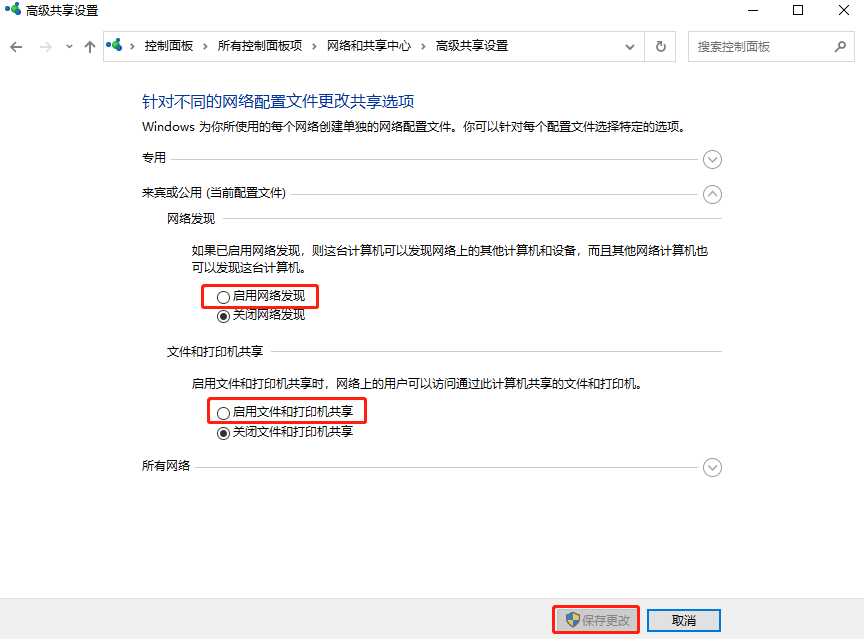
Task: Expand the 专用 profile section
Action: coord(712,159)
